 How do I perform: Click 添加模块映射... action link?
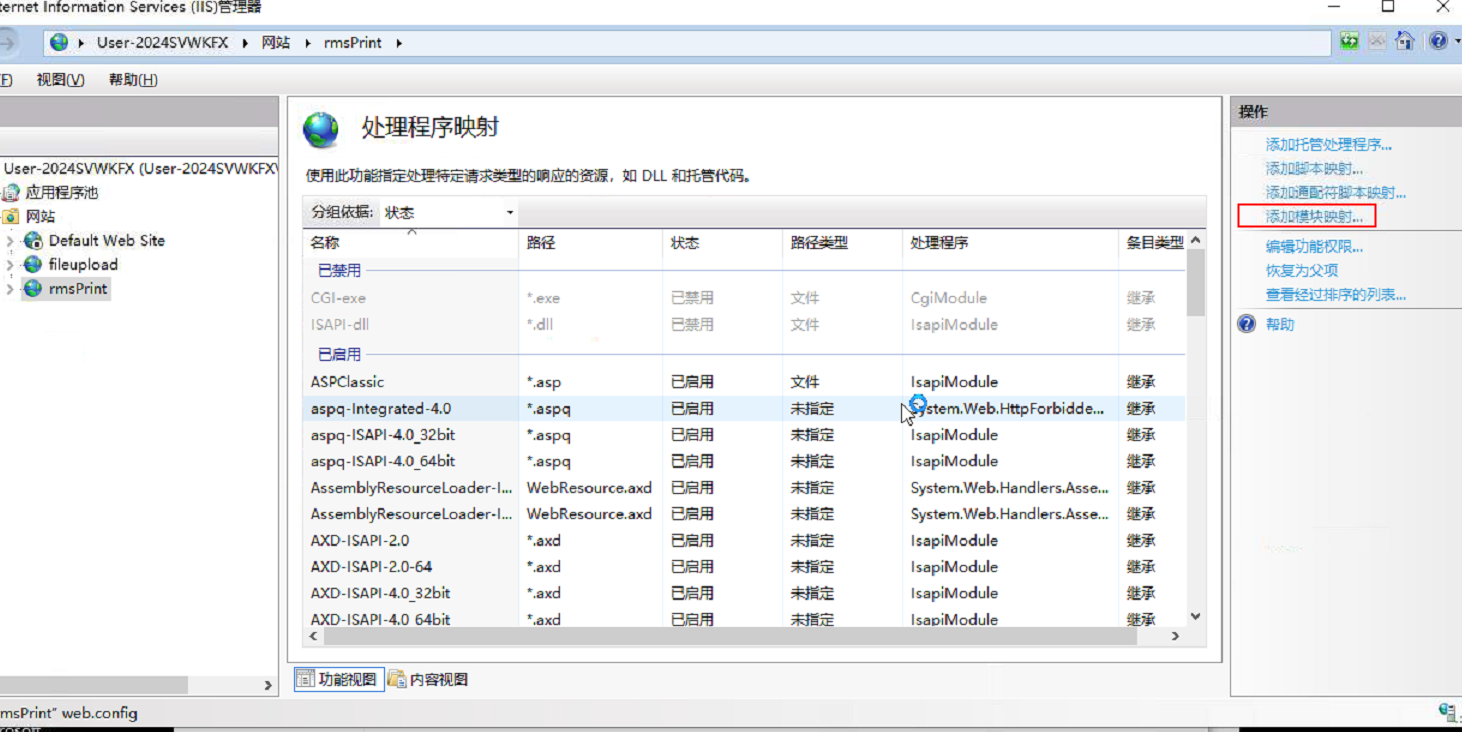point(1314,217)
